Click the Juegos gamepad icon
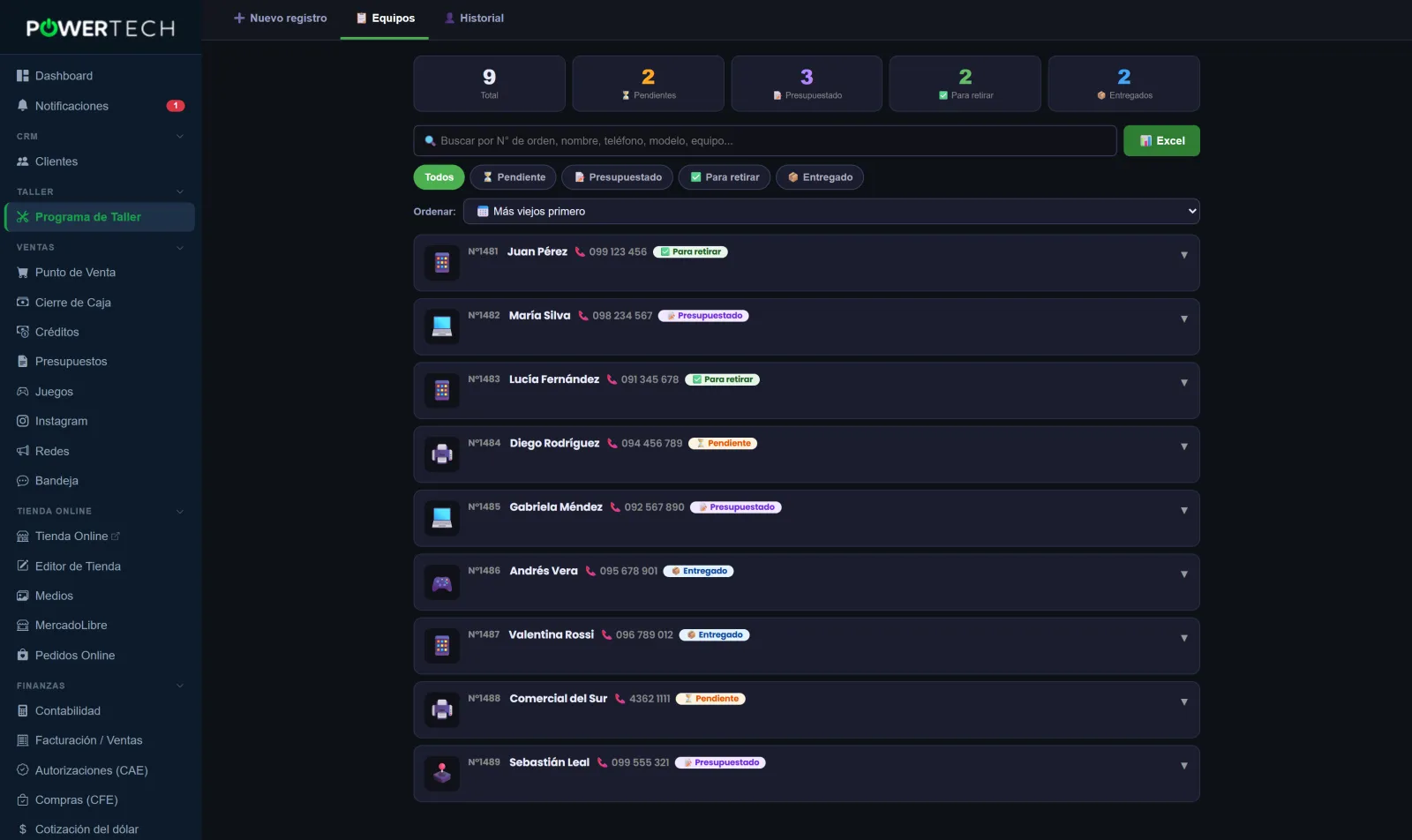 coord(23,392)
